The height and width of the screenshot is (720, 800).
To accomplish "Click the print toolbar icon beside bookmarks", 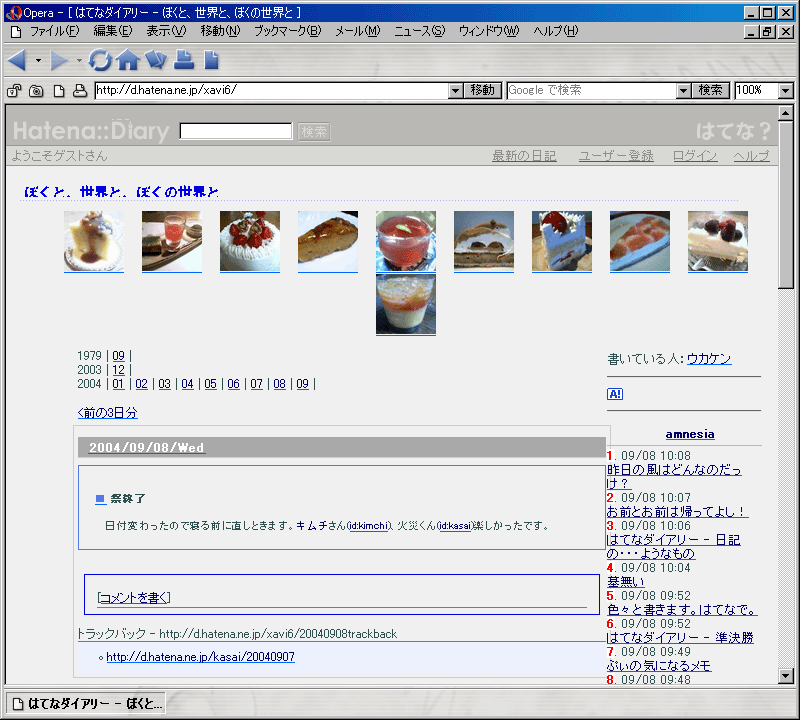I will tap(184, 60).
